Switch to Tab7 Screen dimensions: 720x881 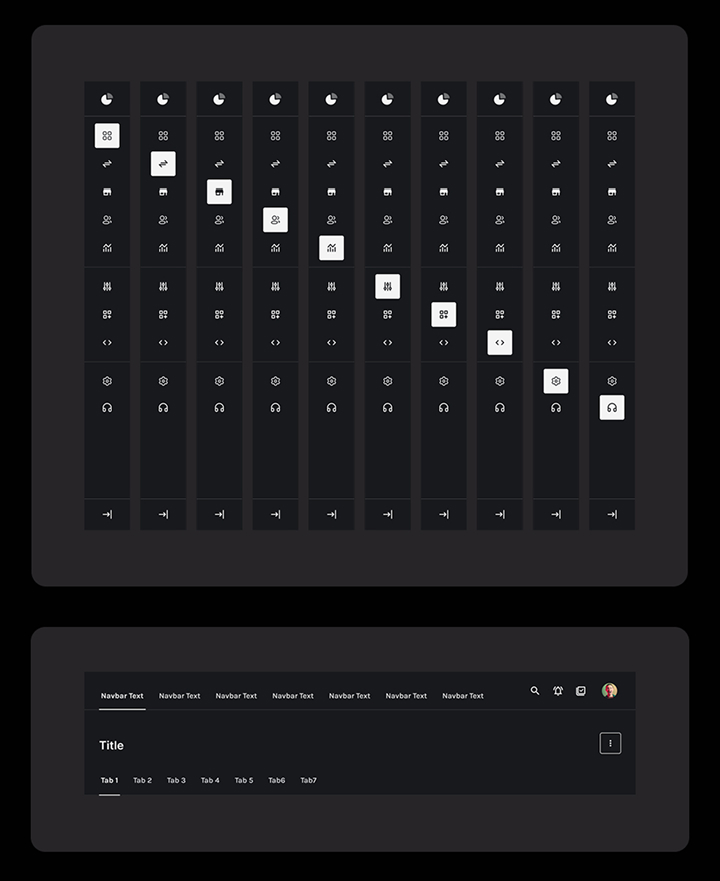[308, 780]
